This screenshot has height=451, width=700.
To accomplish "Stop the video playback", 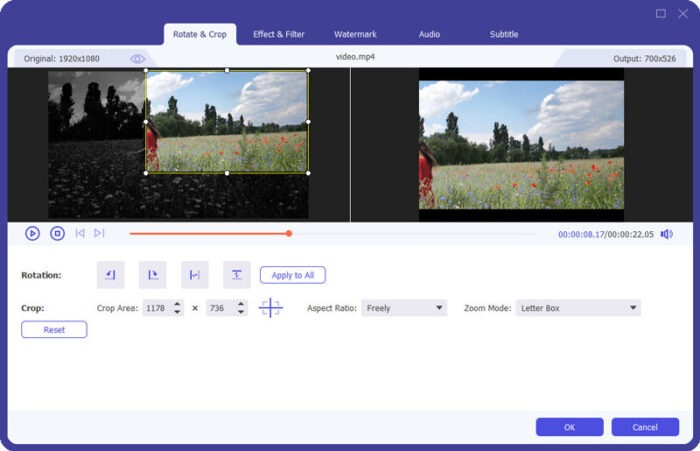I will [57, 233].
